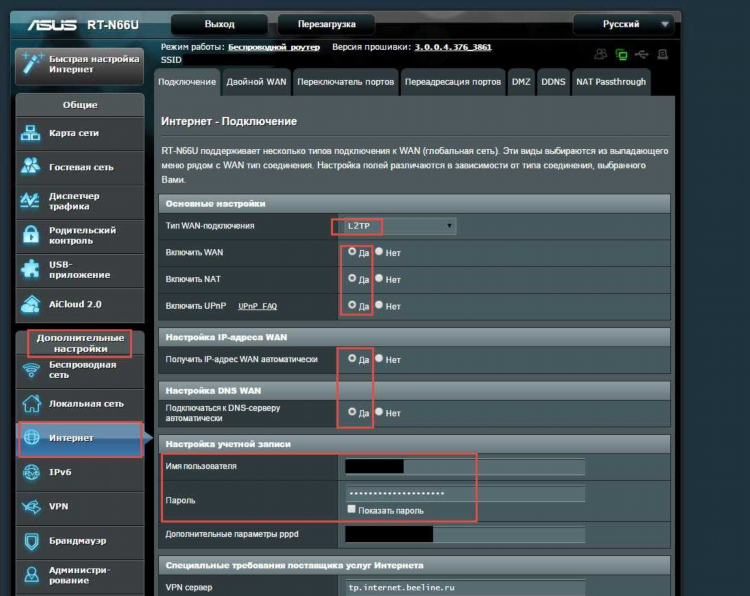Click the USB status icon in header
Screen dimensions: 750x596
pyautogui.click(x=641, y=54)
